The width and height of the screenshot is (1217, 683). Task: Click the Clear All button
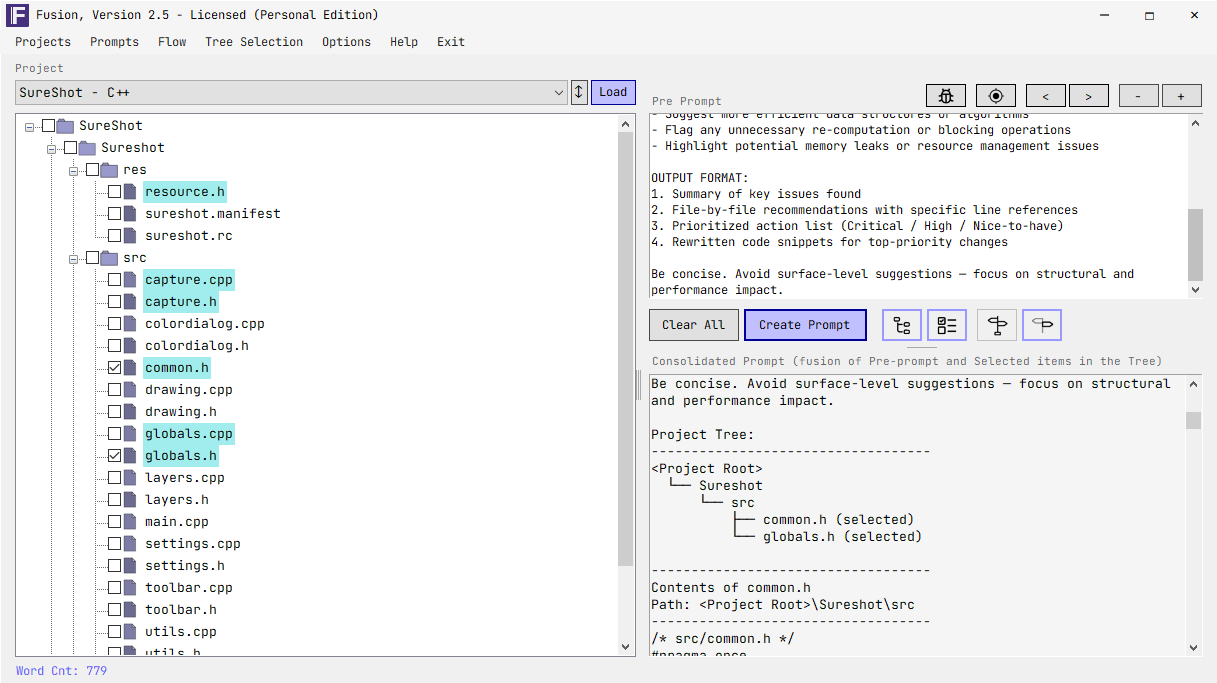click(x=694, y=325)
